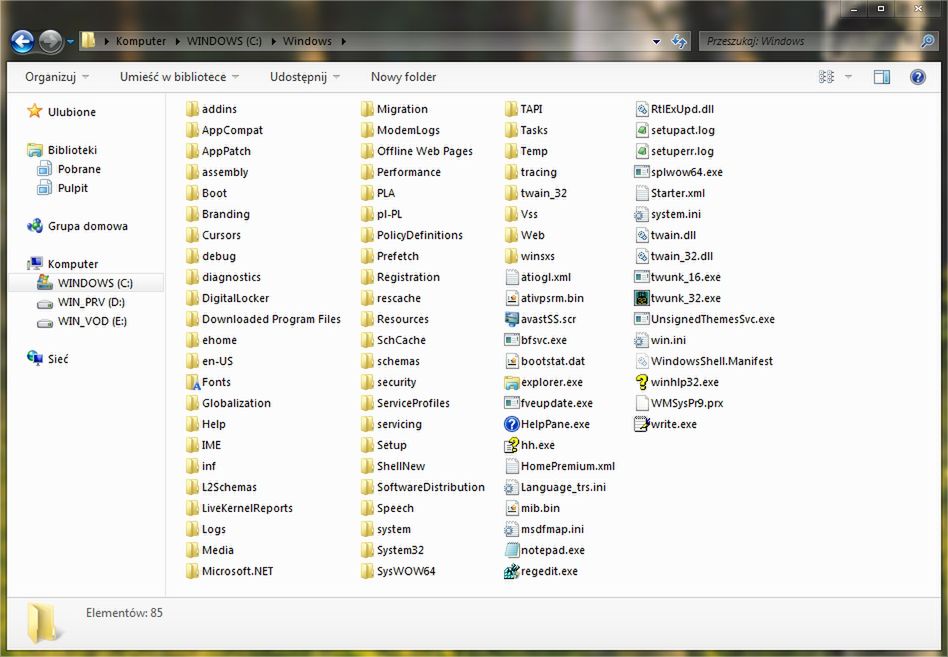
Task: Select the HelpPane.exe icon
Action: (511, 424)
